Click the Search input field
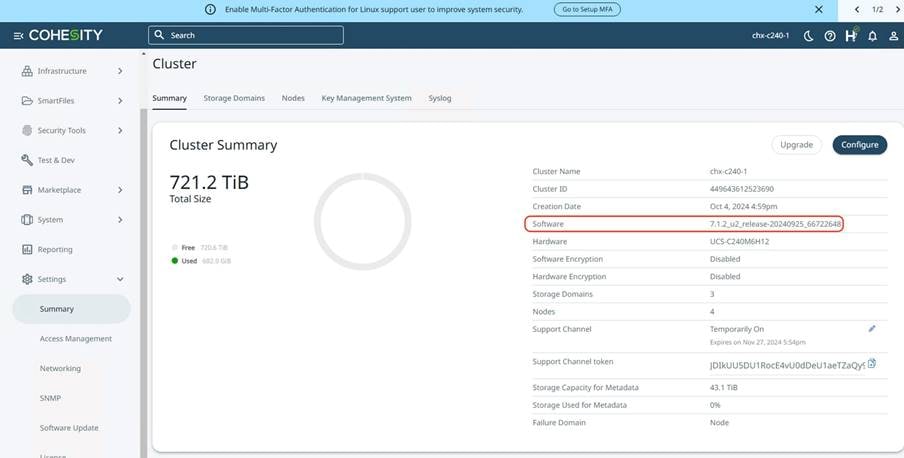 [x=246, y=35]
